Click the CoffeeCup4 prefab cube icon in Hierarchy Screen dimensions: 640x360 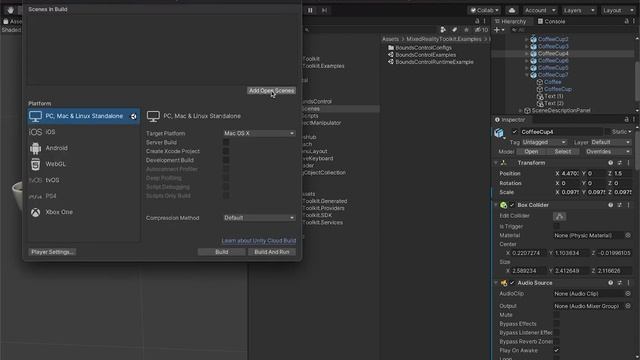(x=533, y=53)
